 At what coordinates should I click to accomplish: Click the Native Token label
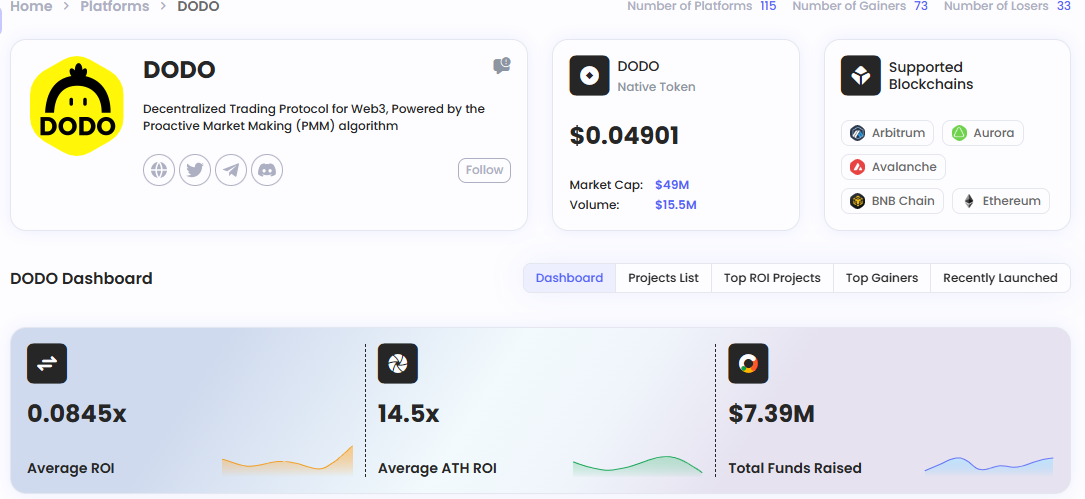pos(657,87)
